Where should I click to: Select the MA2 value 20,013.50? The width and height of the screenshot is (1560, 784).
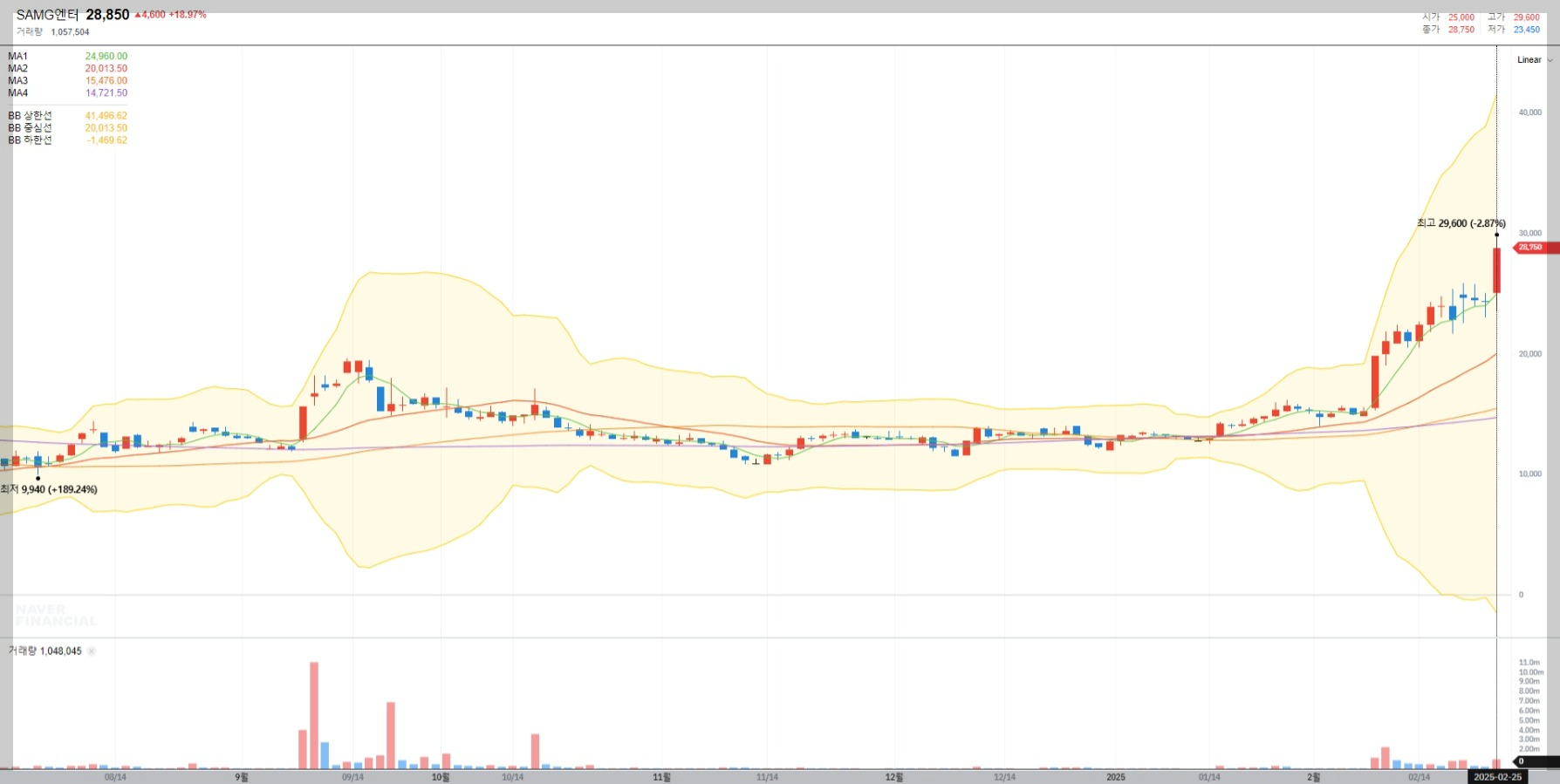coord(106,69)
